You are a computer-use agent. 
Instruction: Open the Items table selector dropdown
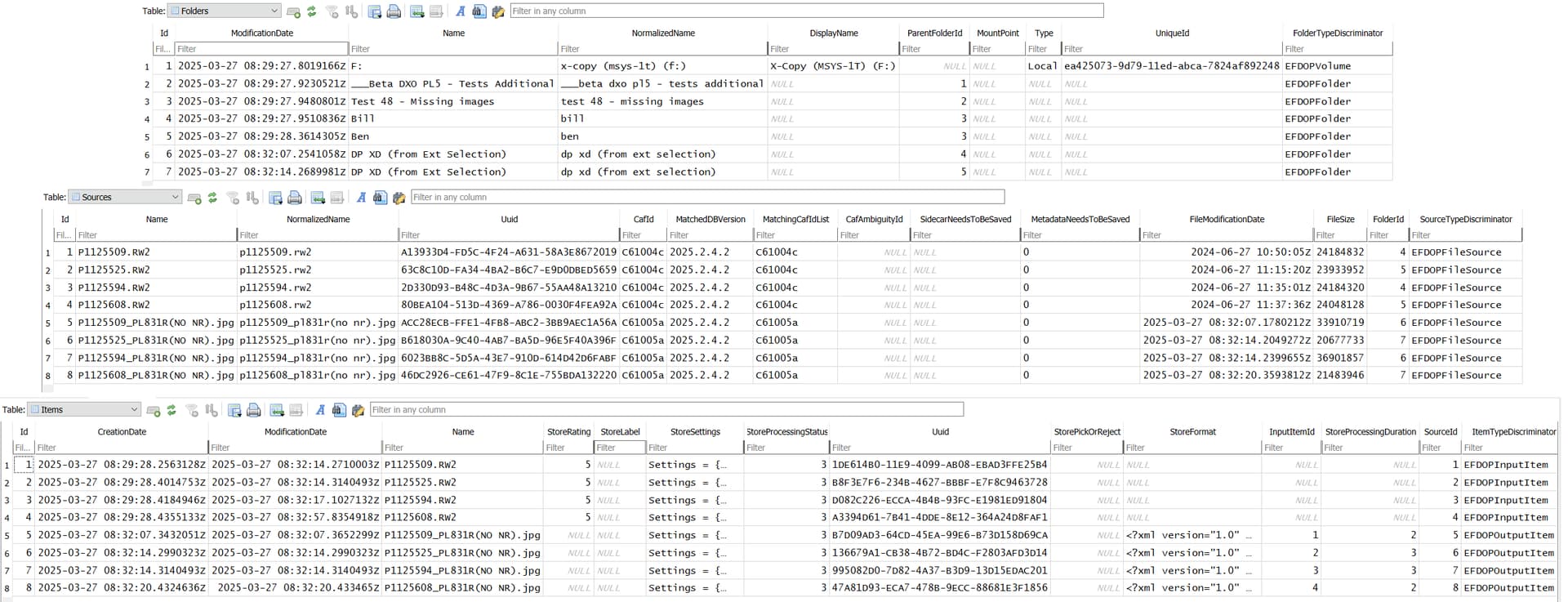coord(84,409)
